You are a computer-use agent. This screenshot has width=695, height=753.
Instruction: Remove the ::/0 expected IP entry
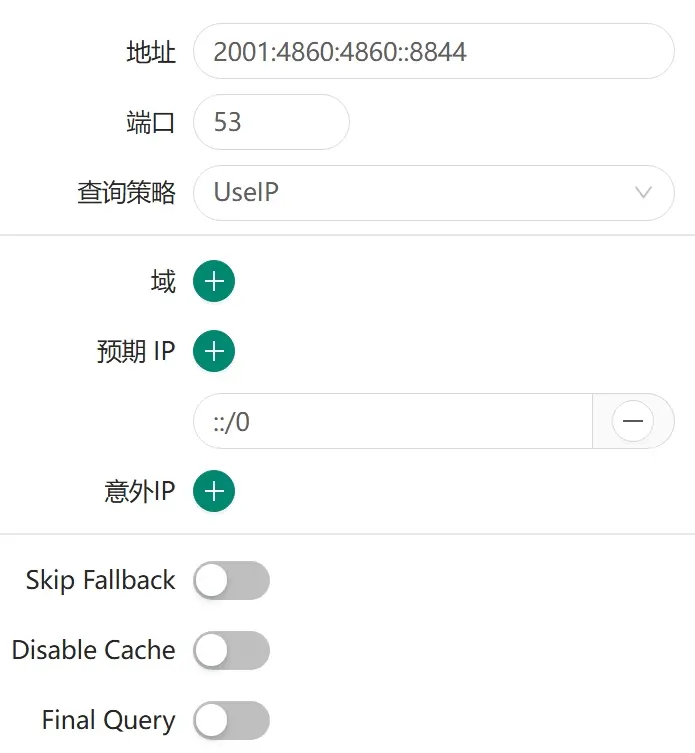pyautogui.click(x=632, y=422)
